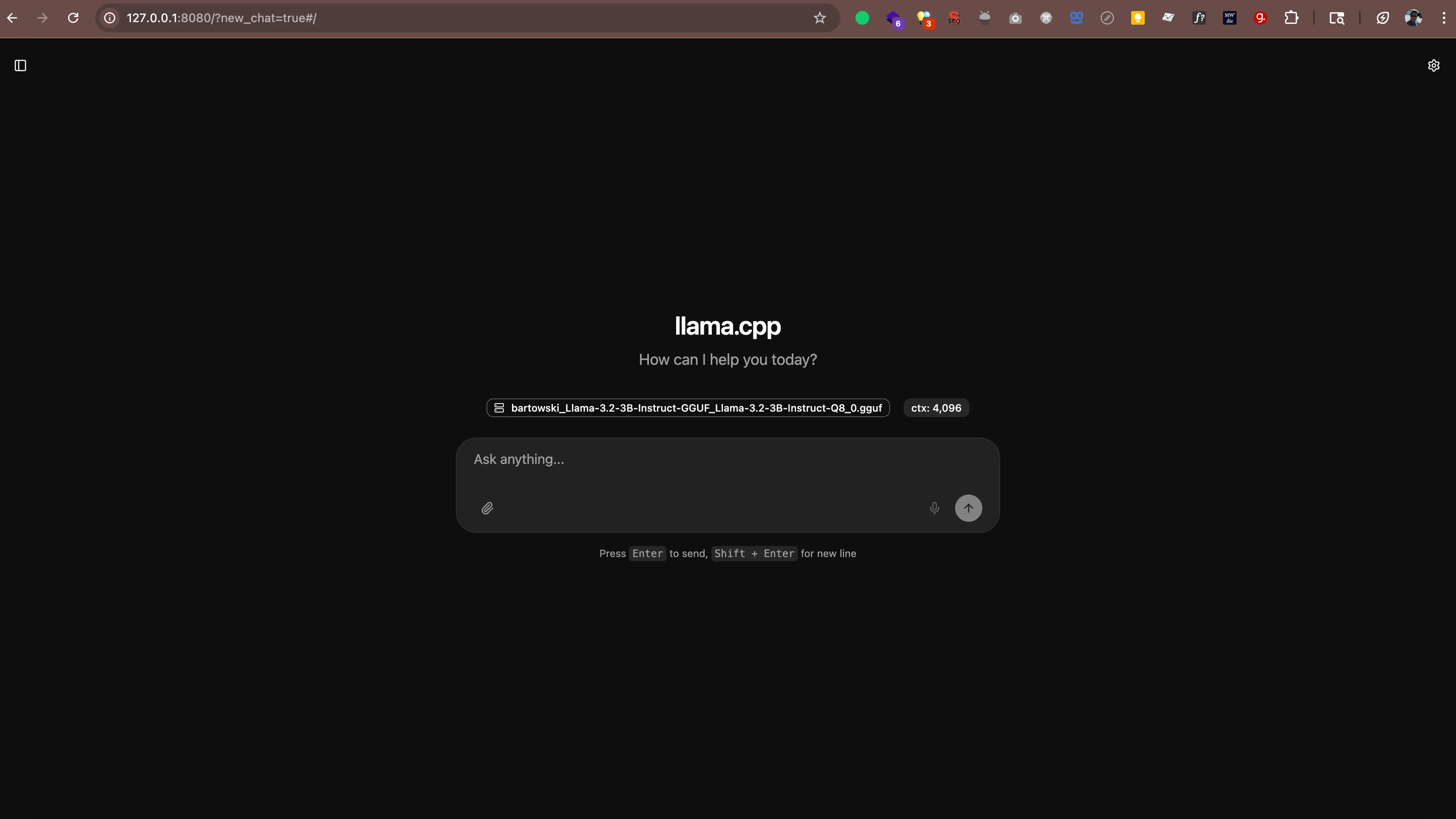Image resolution: width=1456 pixels, height=819 pixels.
Task: Toggle the sidebar panel icon
Action: pyautogui.click(x=20, y=65)
